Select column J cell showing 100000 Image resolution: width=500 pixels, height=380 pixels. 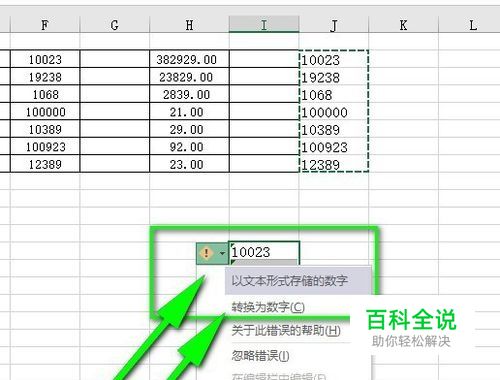point(334,112)
